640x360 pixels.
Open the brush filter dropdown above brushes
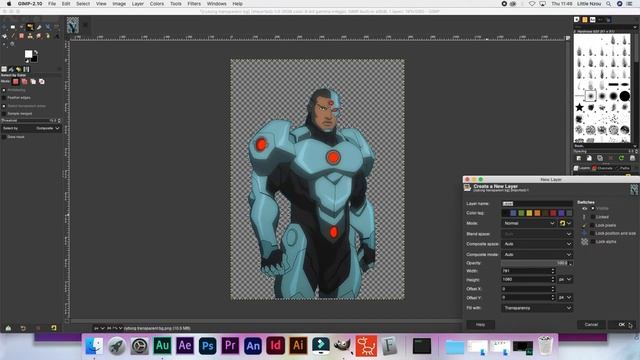tap(605, 27)
